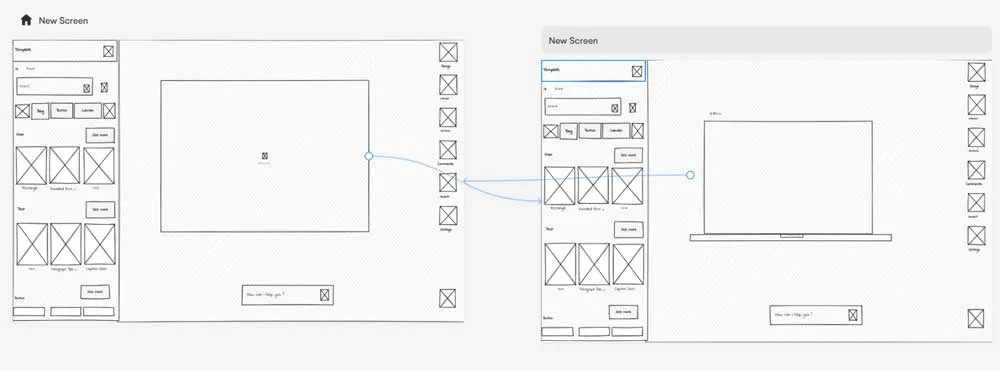Select Settings icon in the left wireframe's sidebar
The image size is (1000, 371).
(x=448, y=215)
